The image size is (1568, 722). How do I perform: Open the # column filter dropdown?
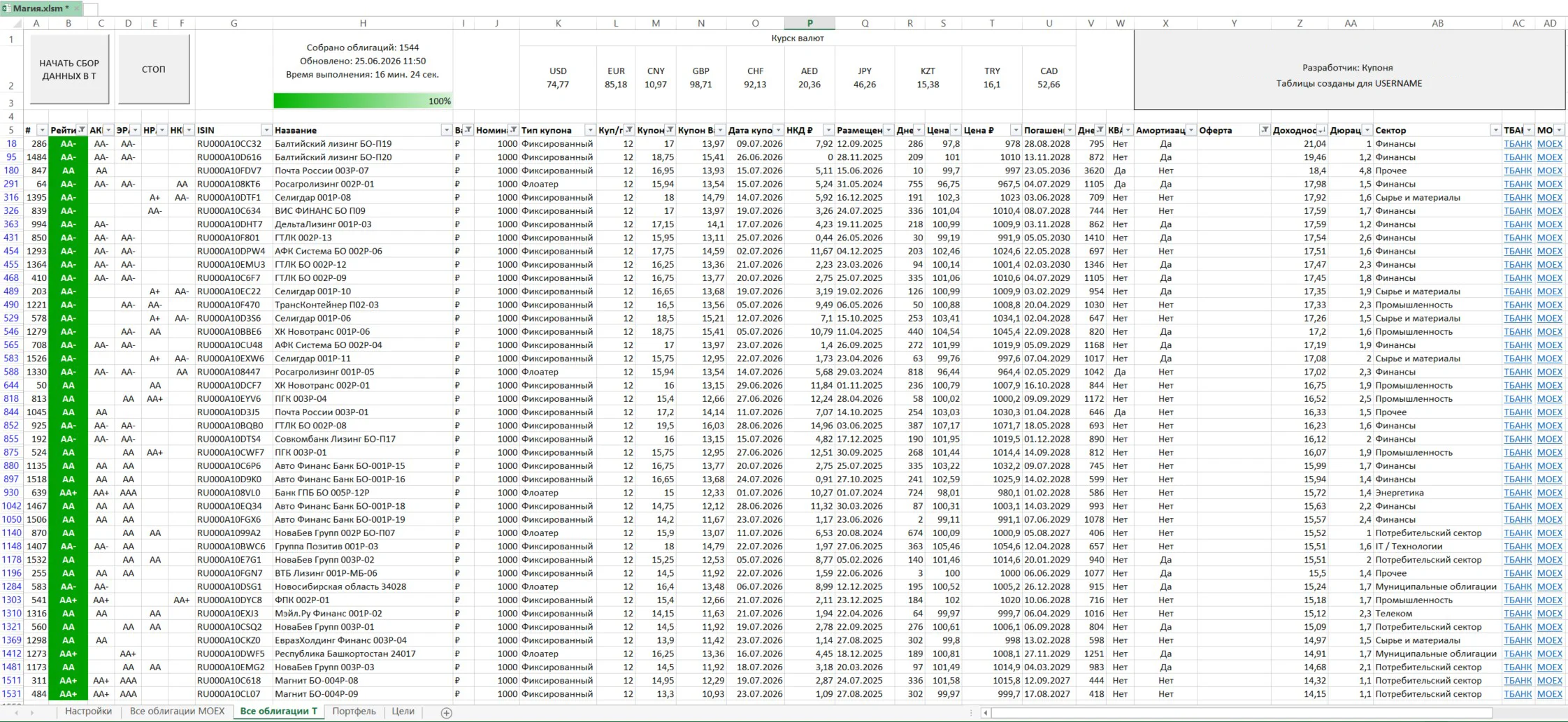42,130
